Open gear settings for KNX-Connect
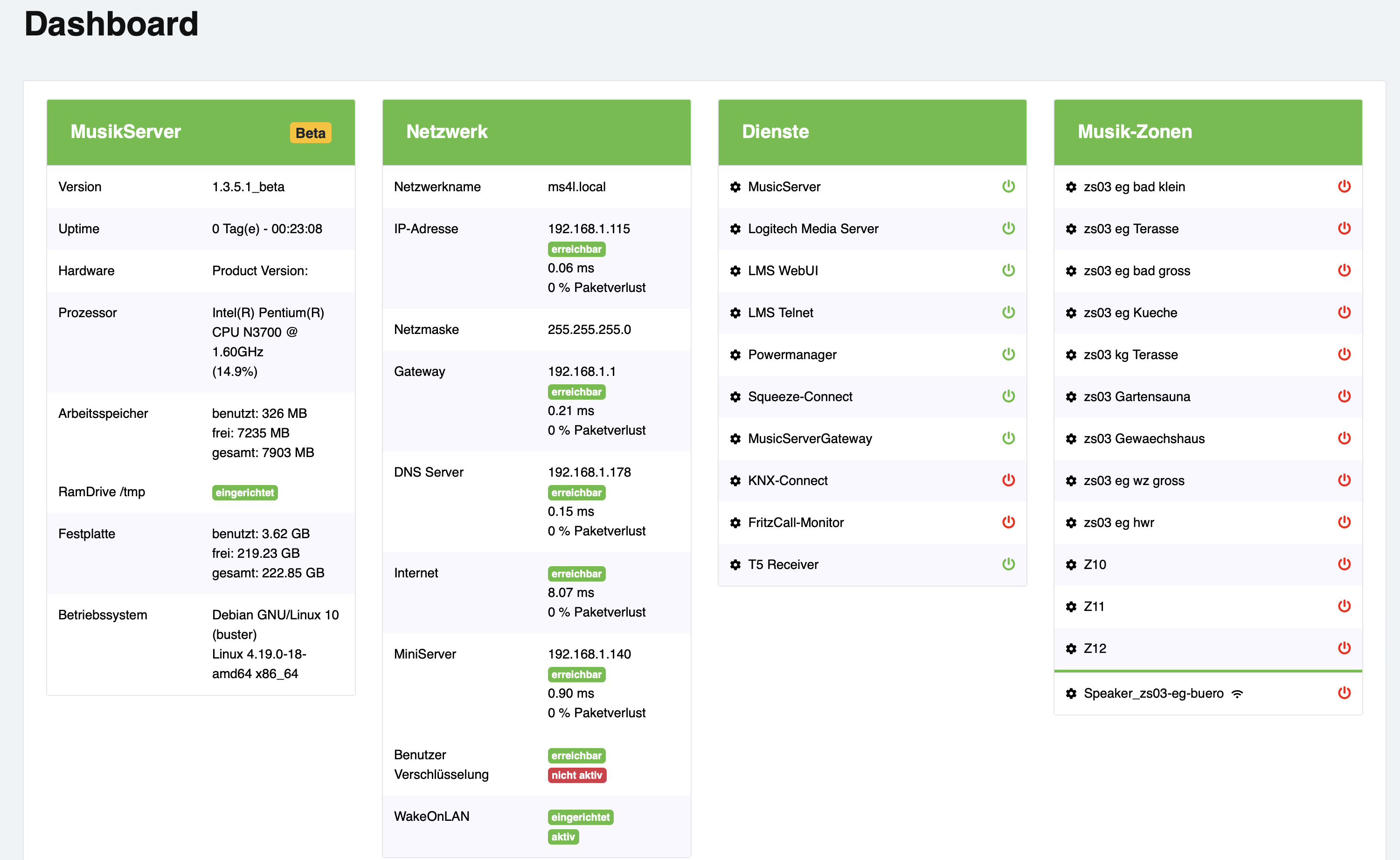Image resolution: width=1400 pixels, height=860 pixels. click(735, 481)
